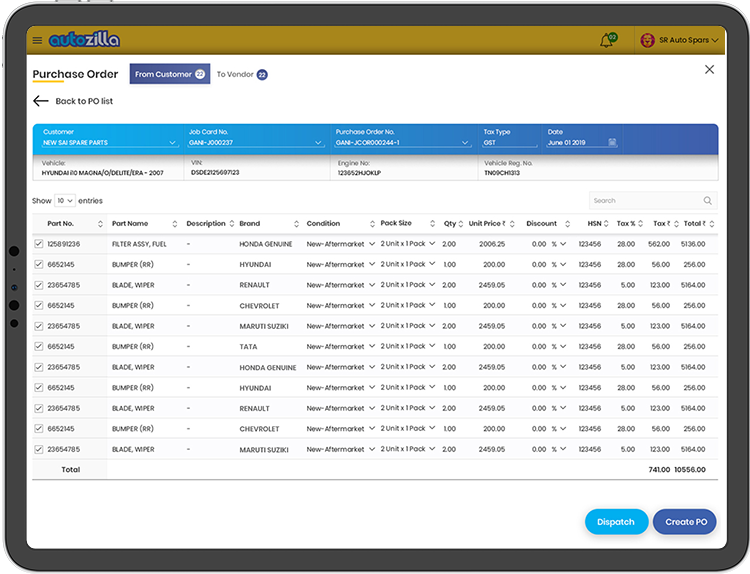
Task: Open Pack Size dropdown for FILTER ASSY, FUEL
Action: coord(432,243)
